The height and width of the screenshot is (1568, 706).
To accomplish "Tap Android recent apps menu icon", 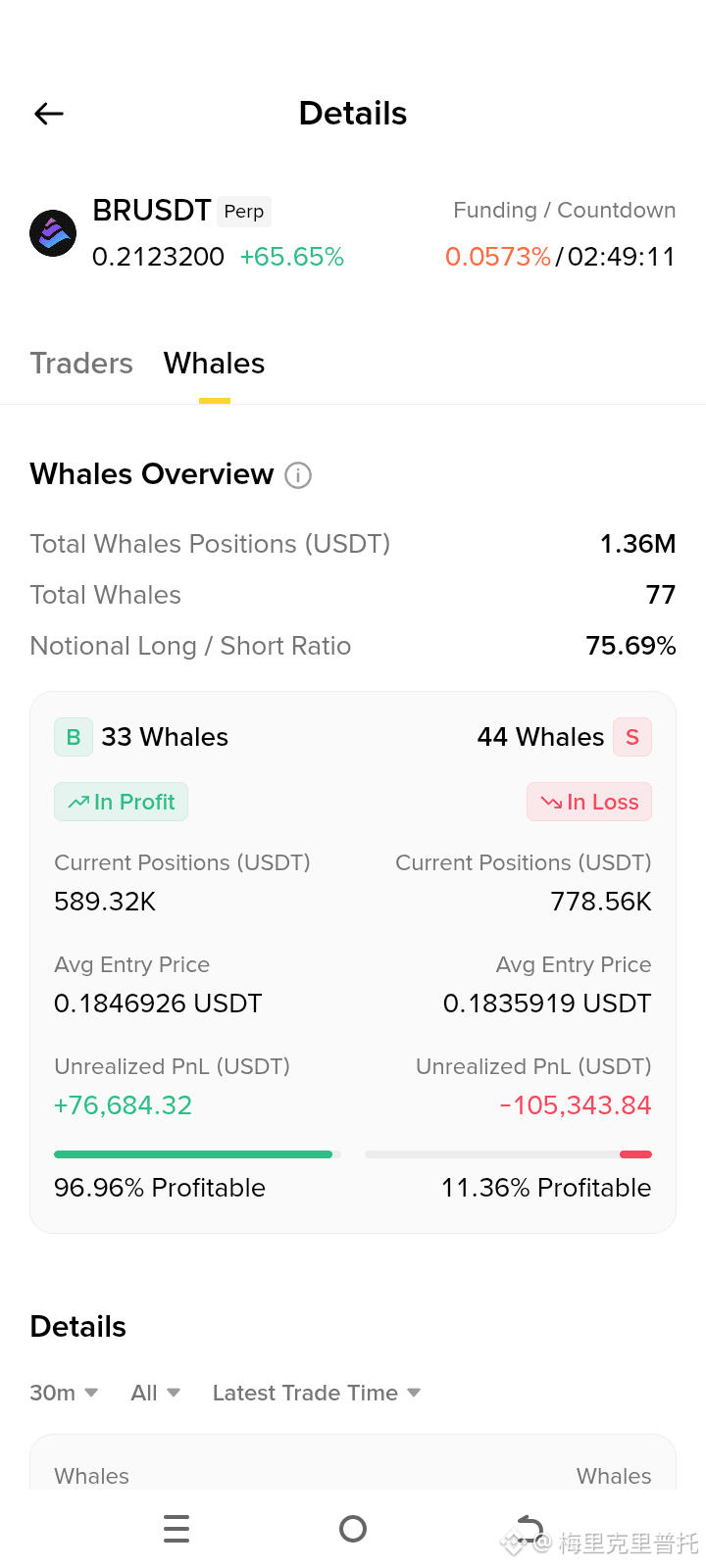I will (176, 1529).
